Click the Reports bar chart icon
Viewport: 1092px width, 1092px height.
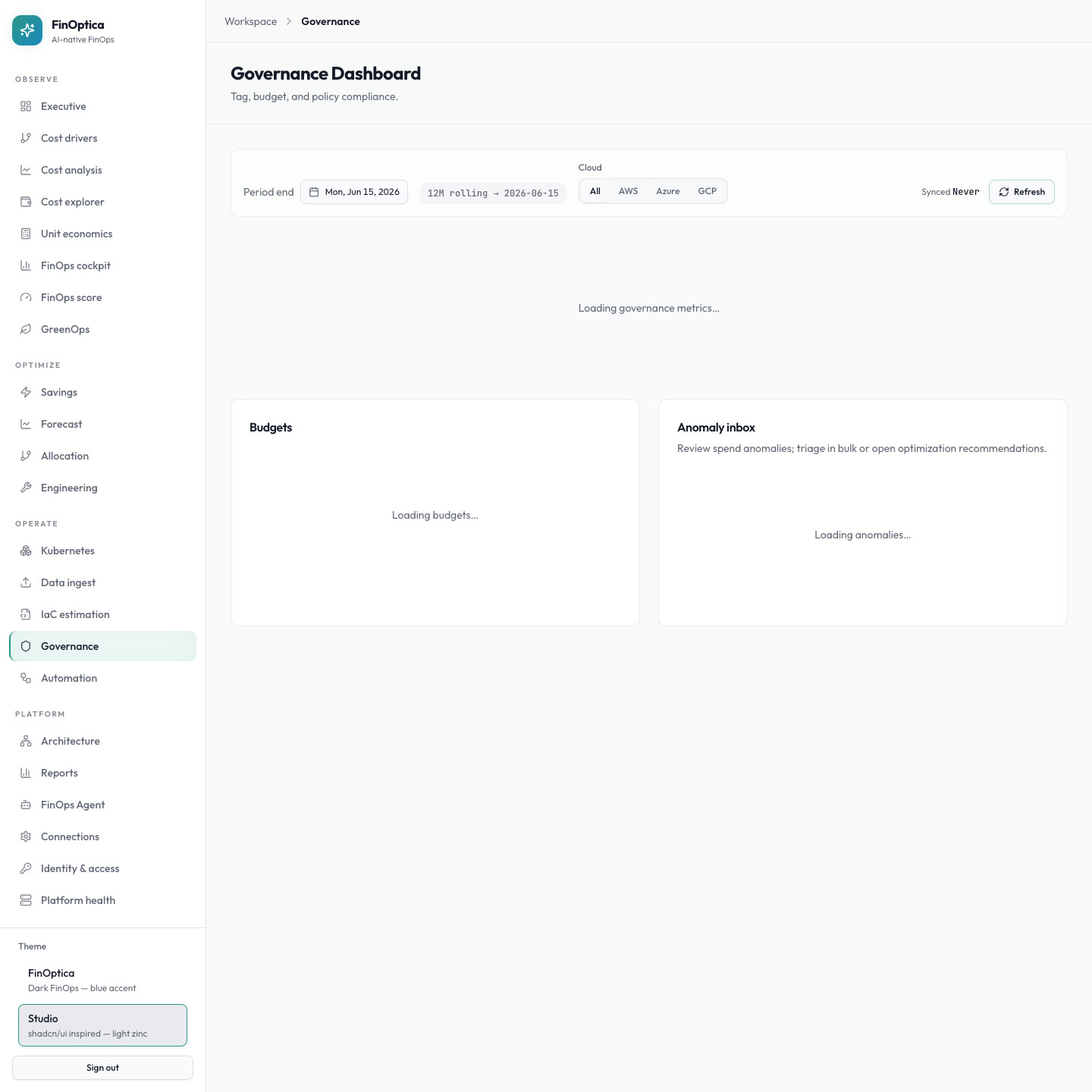pos(26,773)
